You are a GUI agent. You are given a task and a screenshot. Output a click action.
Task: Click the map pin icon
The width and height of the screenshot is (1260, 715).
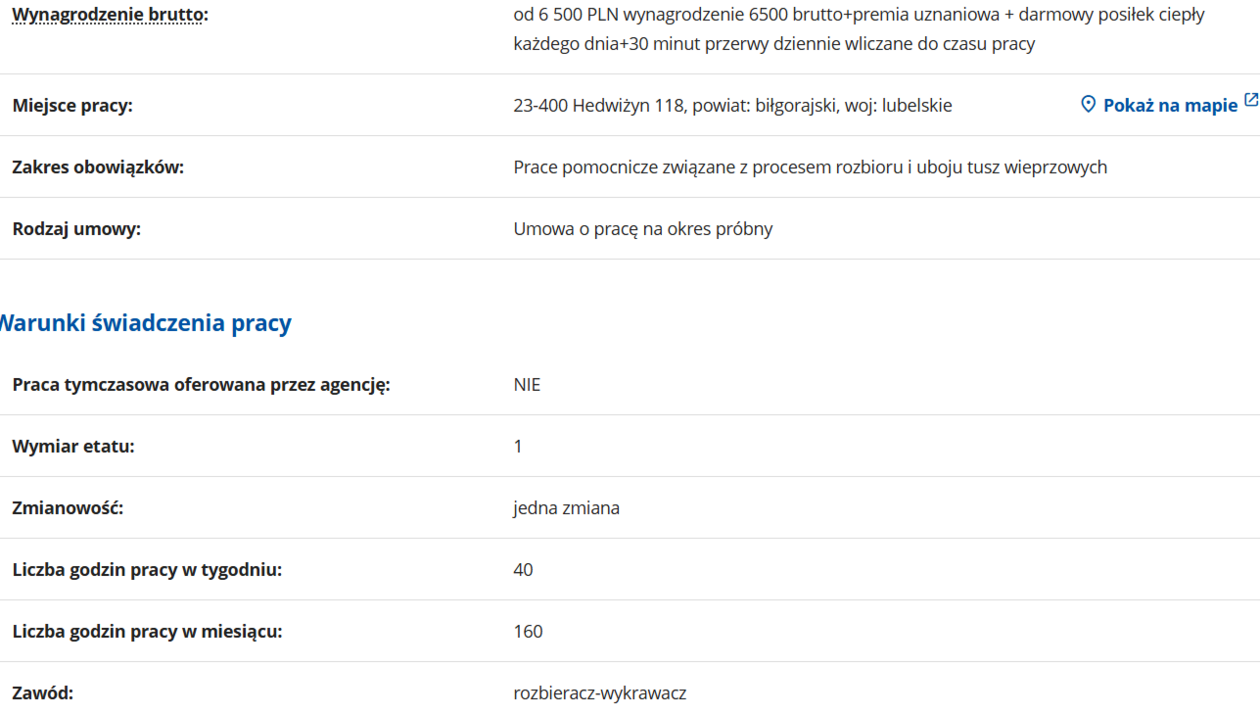pos(1089,105)
